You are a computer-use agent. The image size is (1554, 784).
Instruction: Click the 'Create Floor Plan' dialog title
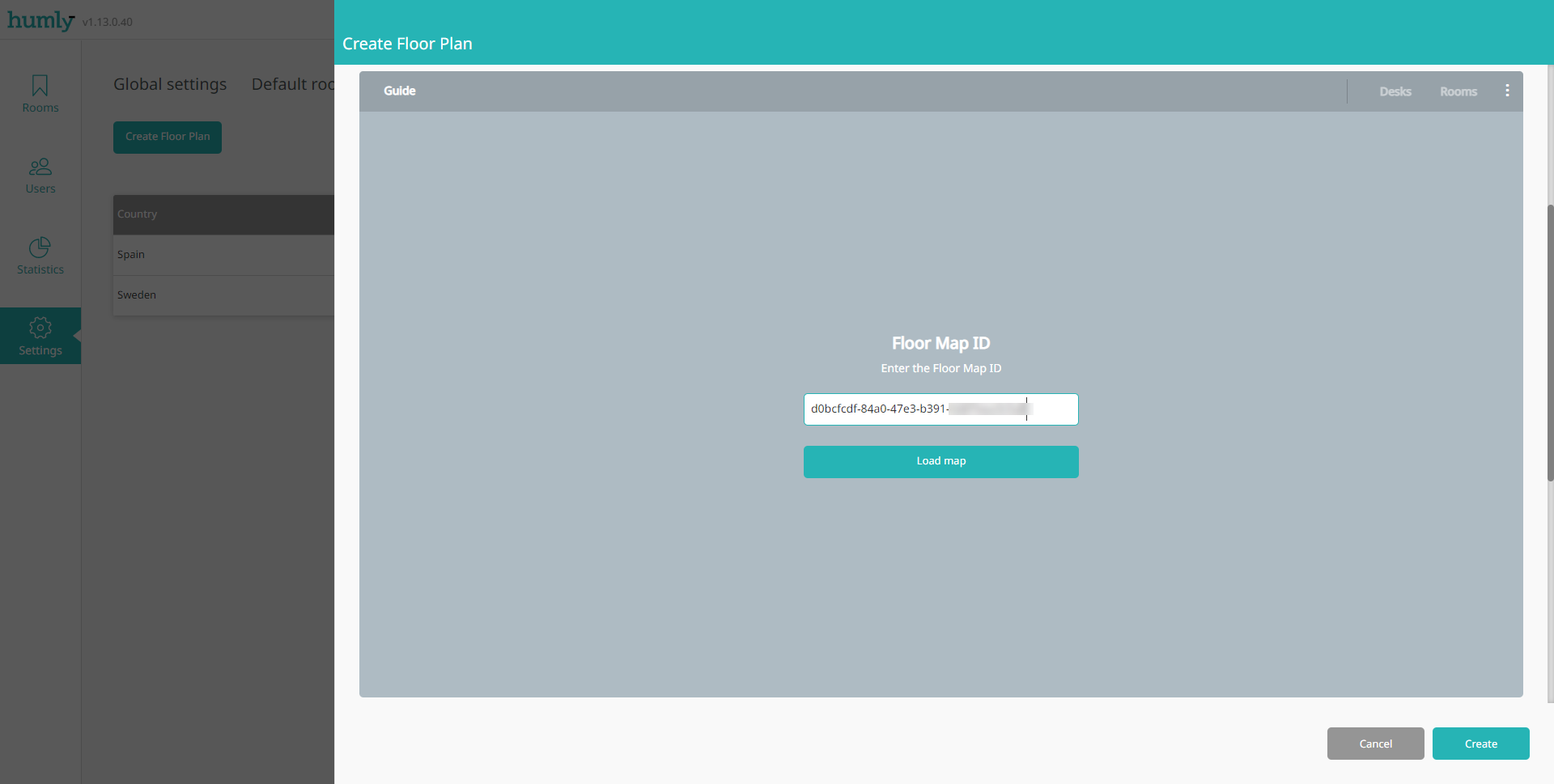click(x=407, y=44)
